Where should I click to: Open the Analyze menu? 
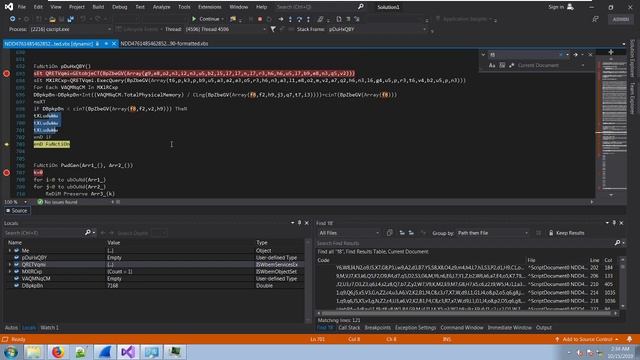click(x=161, y=7)
